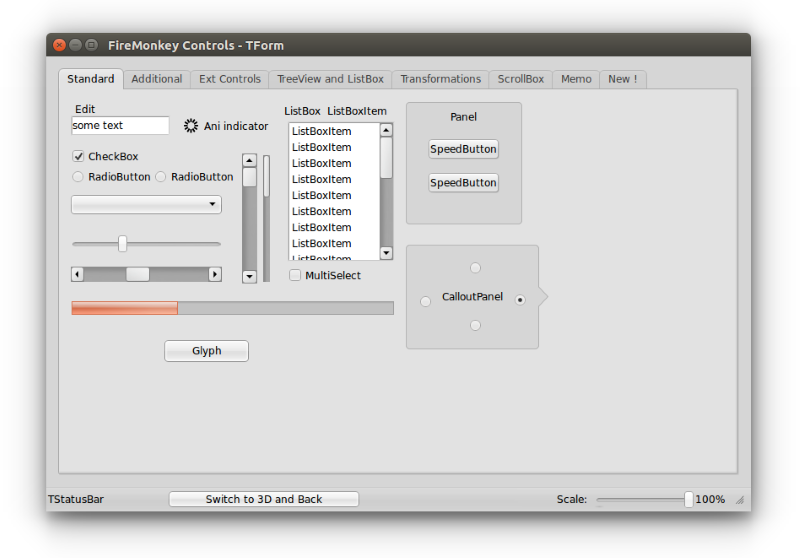This screenshot has width=800, height=558.
Task: Open the Transformations tab
Action: (x=440, y=79)
